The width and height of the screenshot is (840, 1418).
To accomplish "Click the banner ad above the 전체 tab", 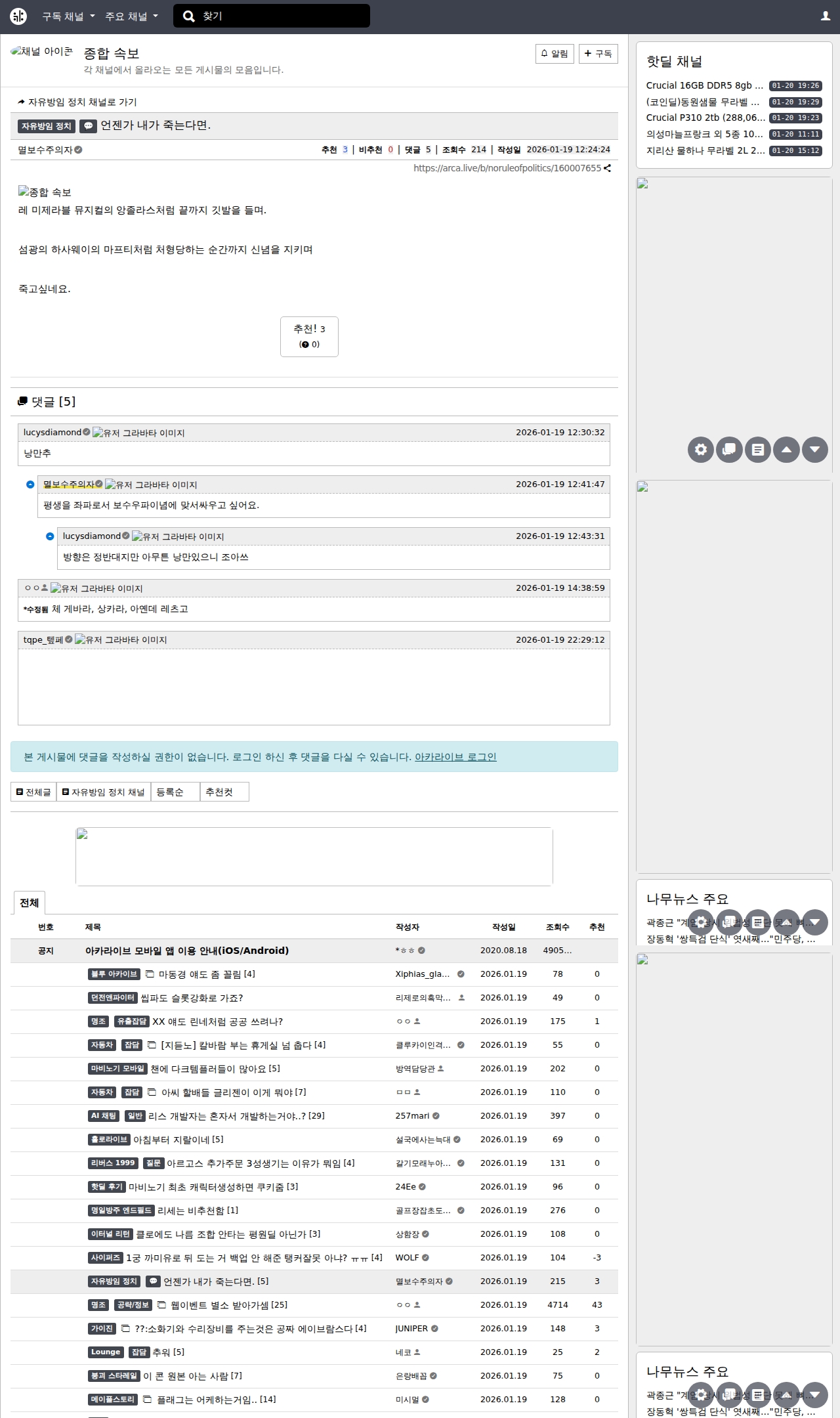I will tap(314, 857).
